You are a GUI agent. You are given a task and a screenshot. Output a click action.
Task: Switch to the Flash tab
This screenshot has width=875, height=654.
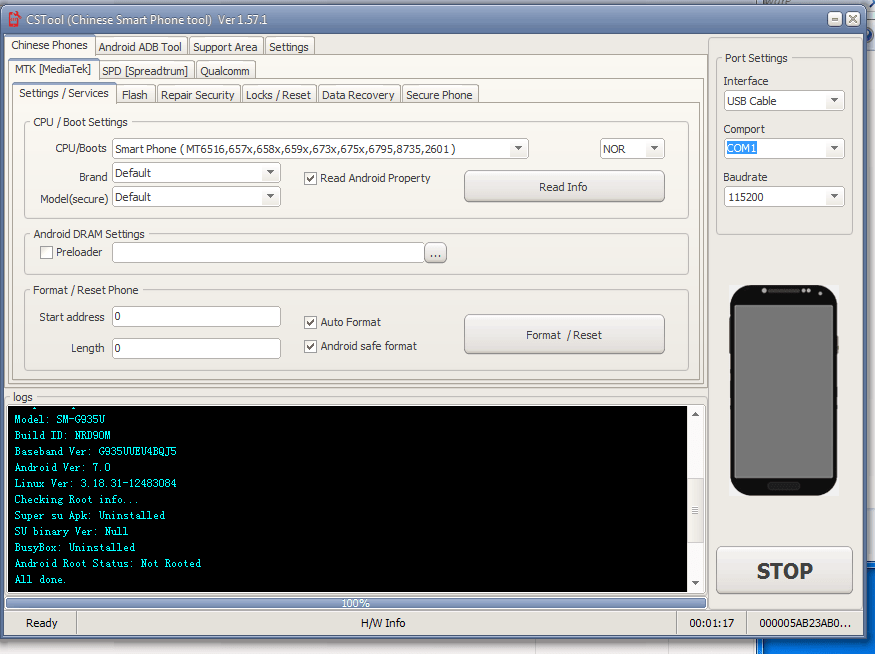coord(135,95)
